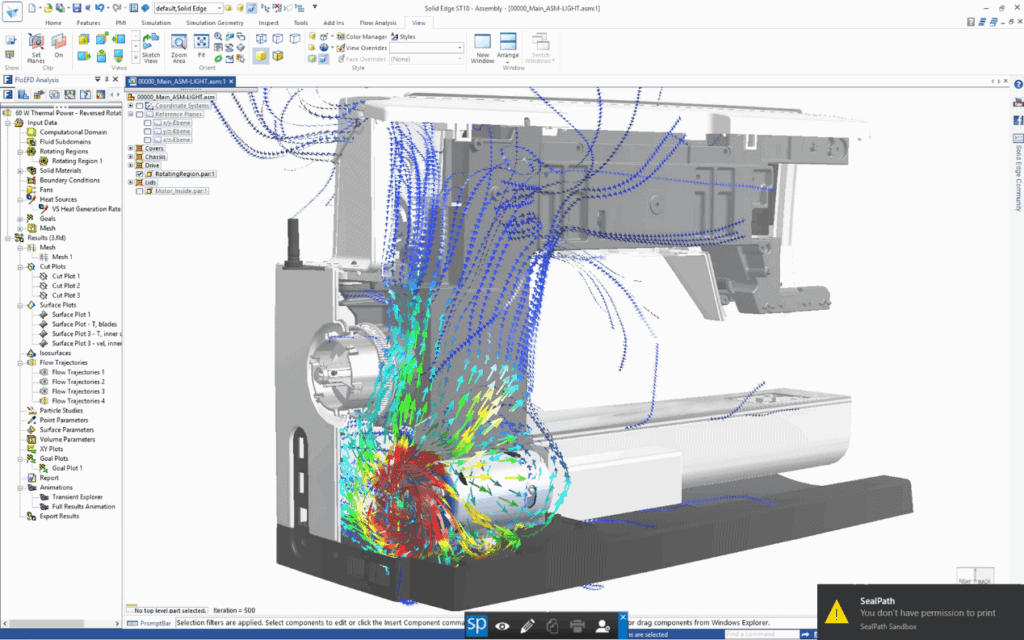The image size is (1024, 640).
Task: Expand the Lids assembly node
Action: tap(131, 183)
